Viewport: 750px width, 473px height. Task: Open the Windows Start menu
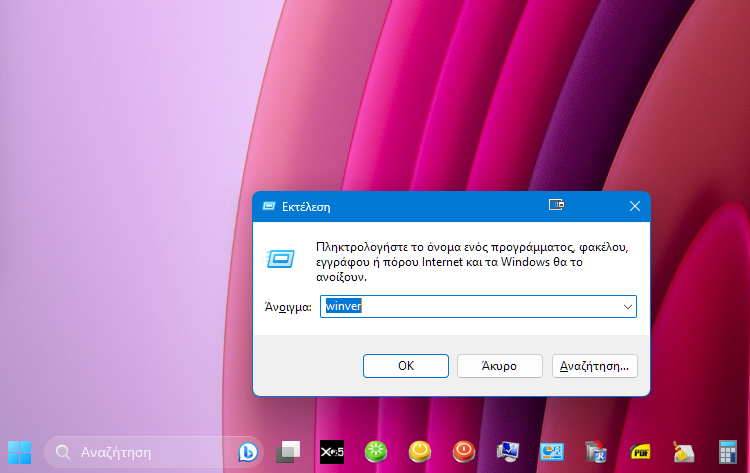20,452
